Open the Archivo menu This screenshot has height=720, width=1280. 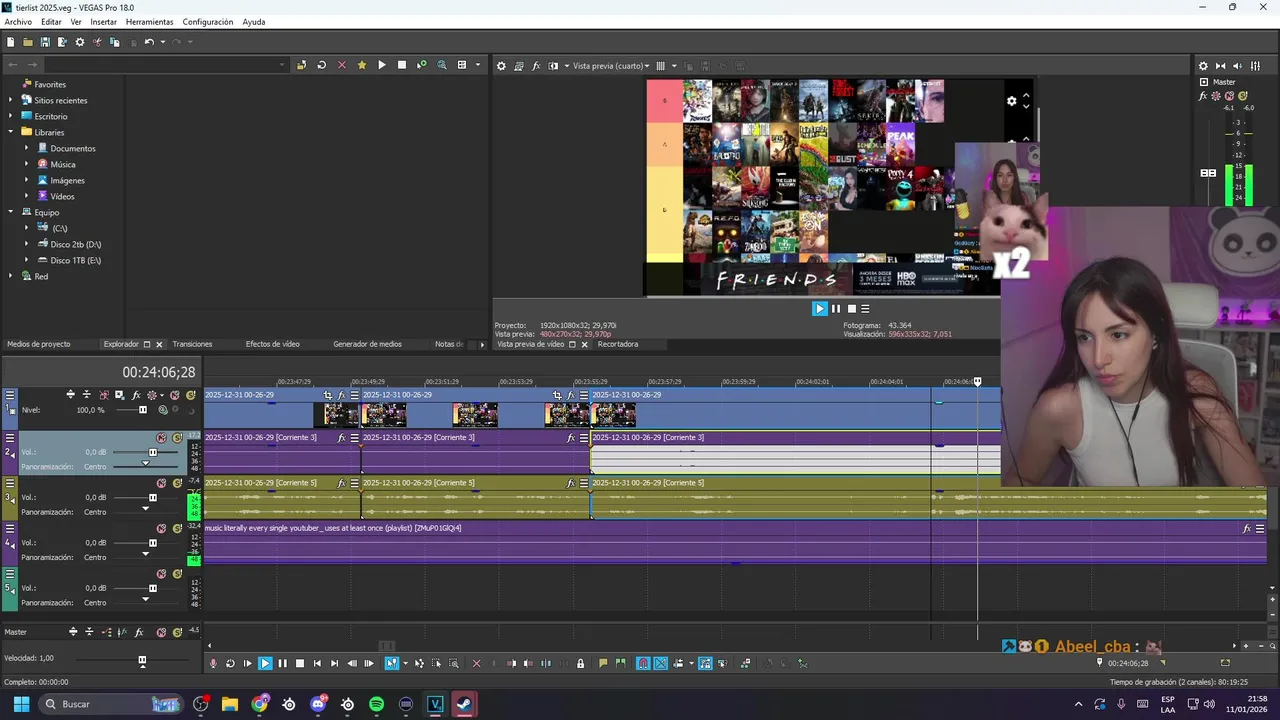point(18,22)
